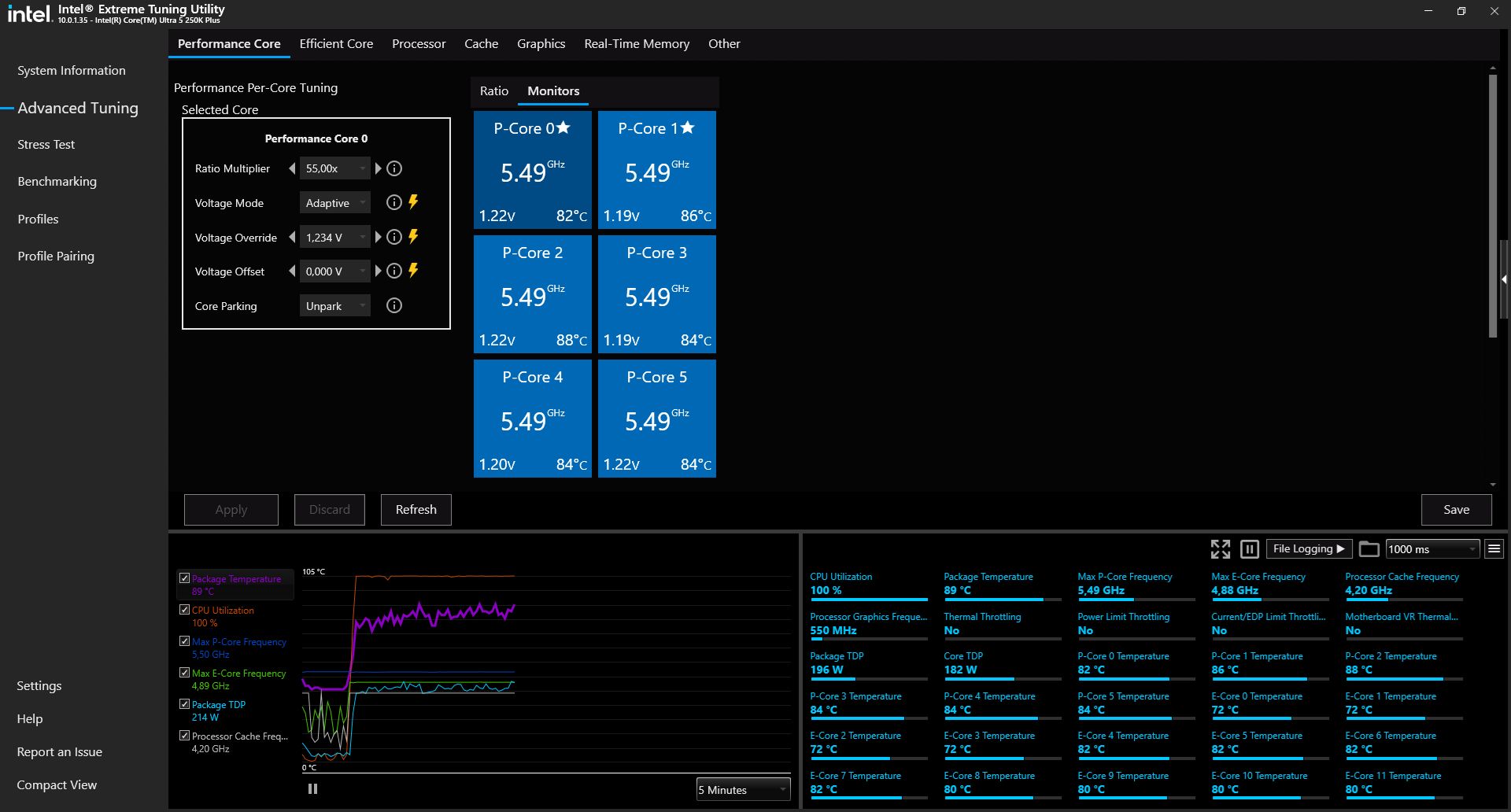Image resolution: width=1511 pixels, height=812 pixels.
Task: Start File Logging
Action: [x=1308, y=548]
